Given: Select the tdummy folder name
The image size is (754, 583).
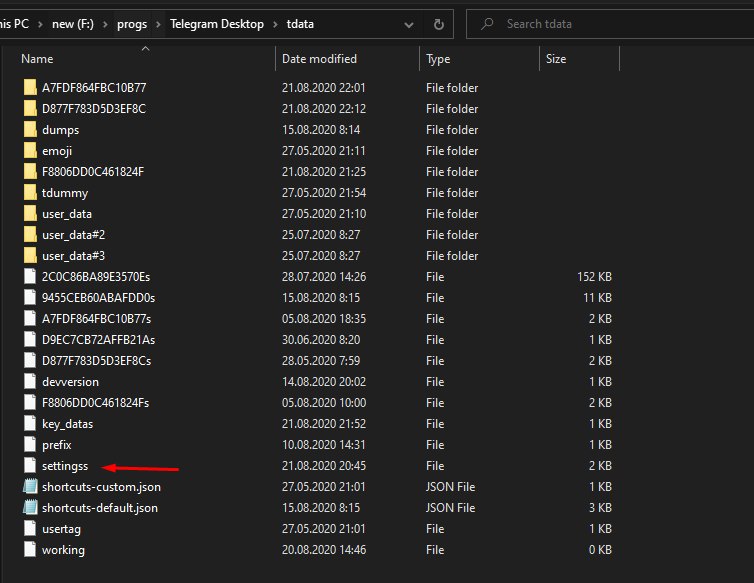Looking at the screenshot, I should [x=65, y=193].
